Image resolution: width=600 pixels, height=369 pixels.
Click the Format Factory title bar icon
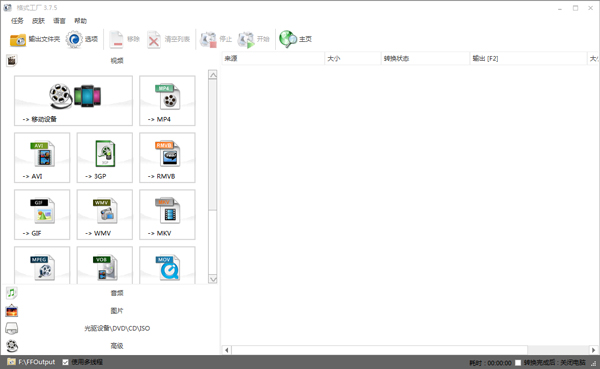[x=8, y=8]
